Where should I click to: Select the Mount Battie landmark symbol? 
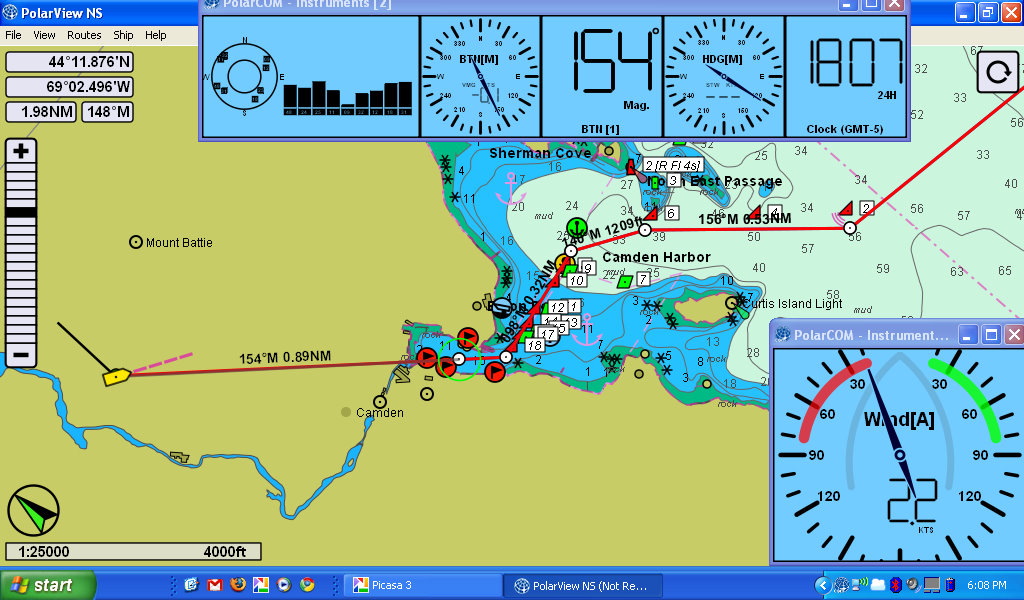(x=136, y=242)
